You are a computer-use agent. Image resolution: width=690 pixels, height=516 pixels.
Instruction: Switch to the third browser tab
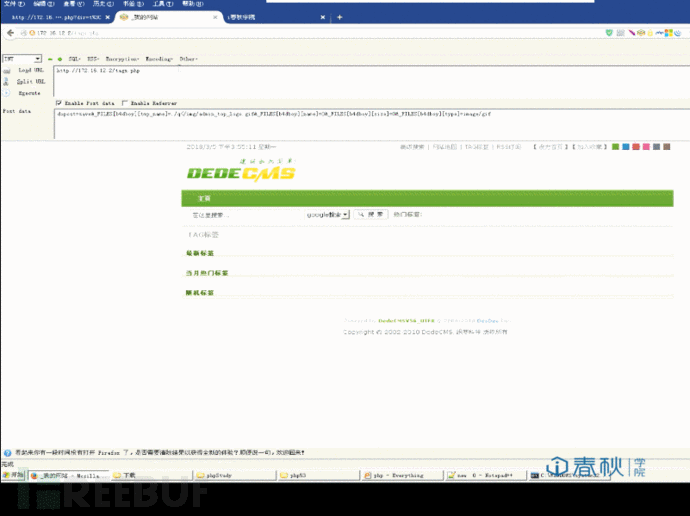pos(275,17)
